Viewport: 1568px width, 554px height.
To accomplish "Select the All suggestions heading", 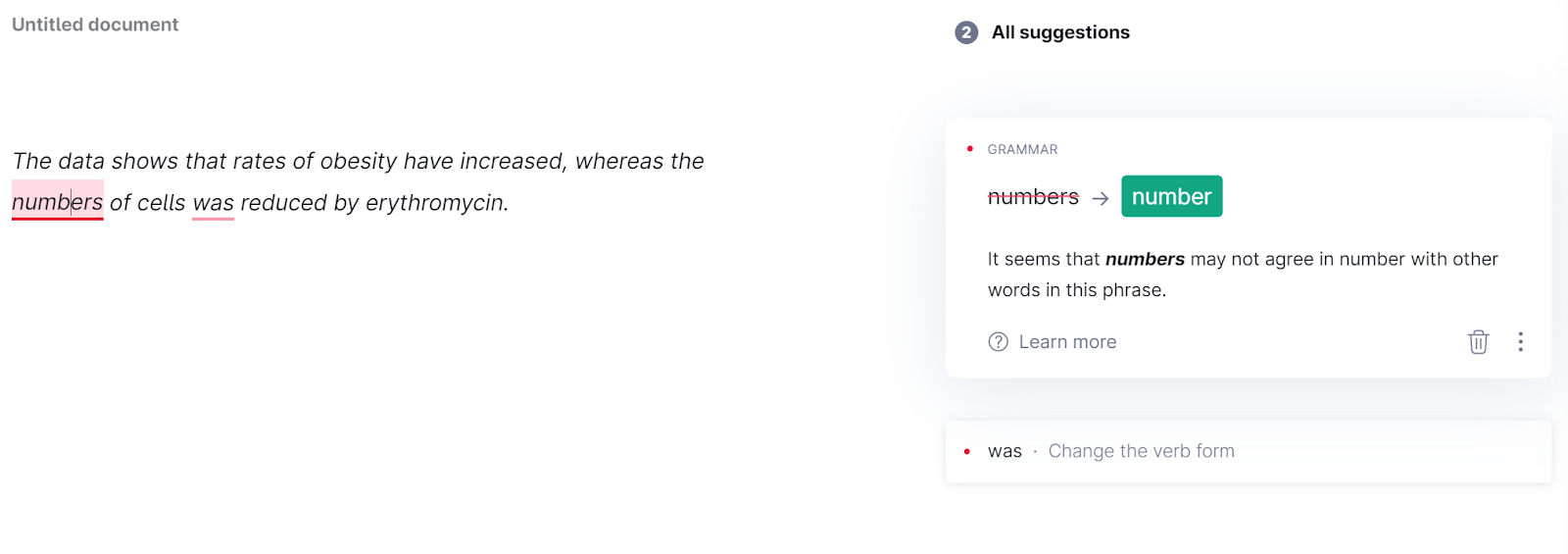I will click(1060, 32).
